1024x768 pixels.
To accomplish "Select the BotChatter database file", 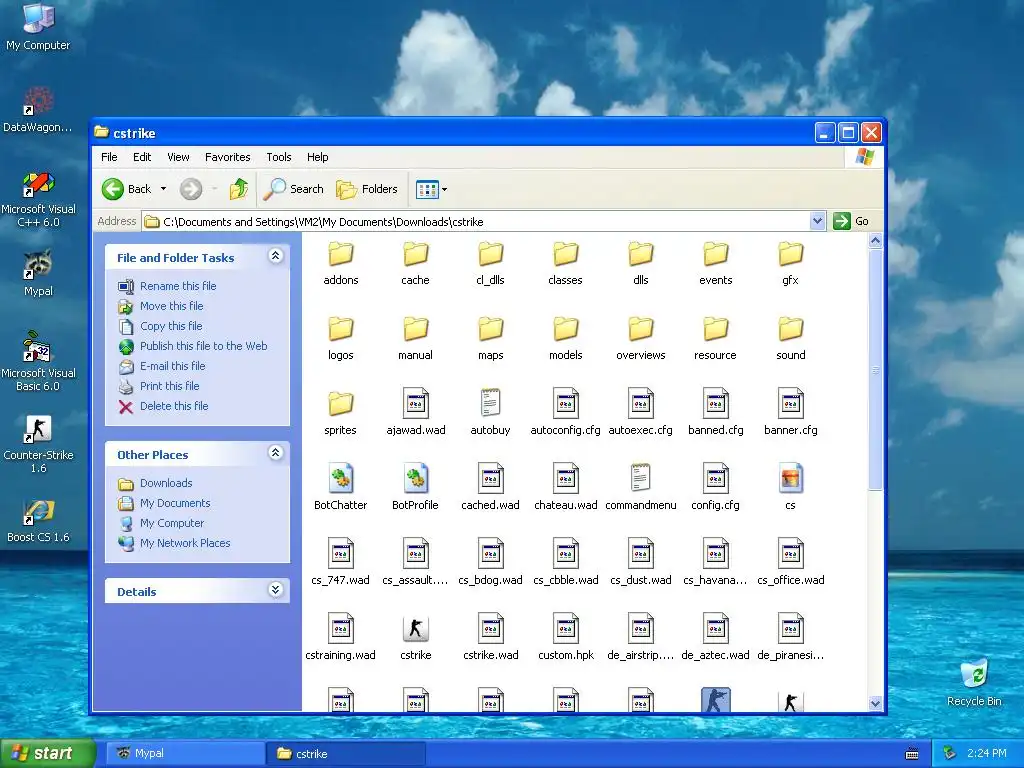I will 340,488.
